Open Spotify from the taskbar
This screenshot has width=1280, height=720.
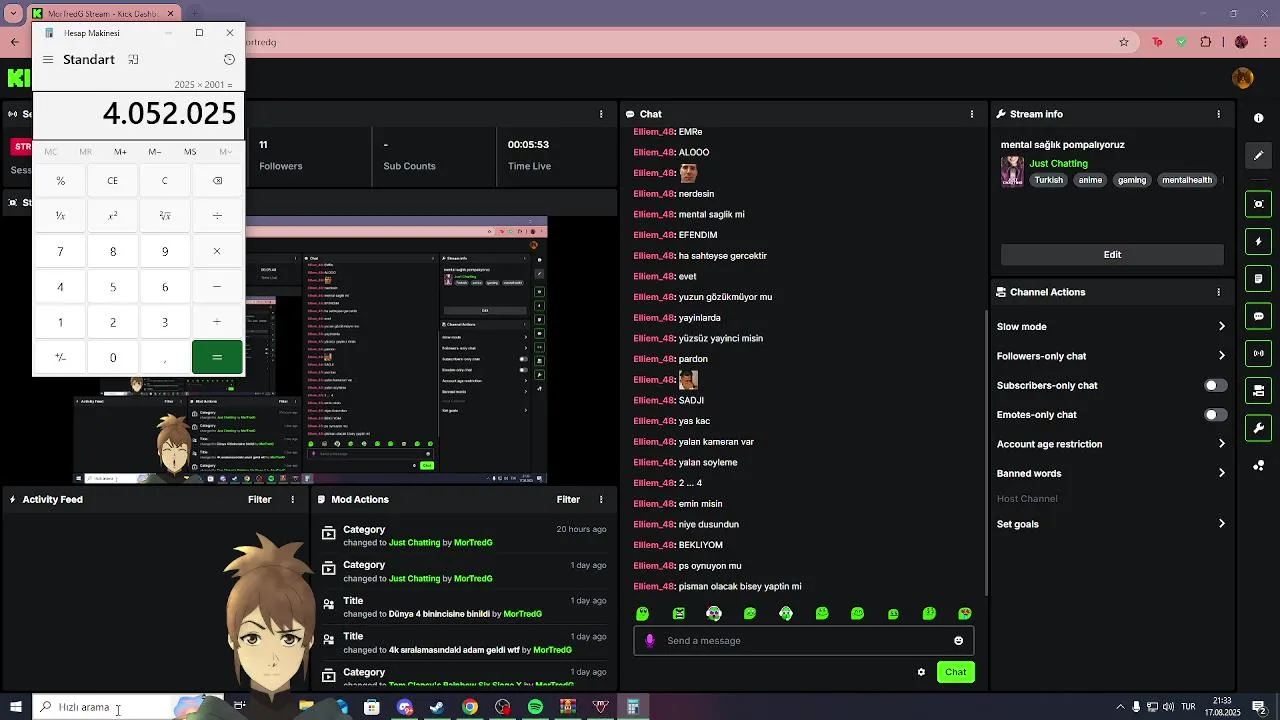pyautogui.click(x=535, y=707)
